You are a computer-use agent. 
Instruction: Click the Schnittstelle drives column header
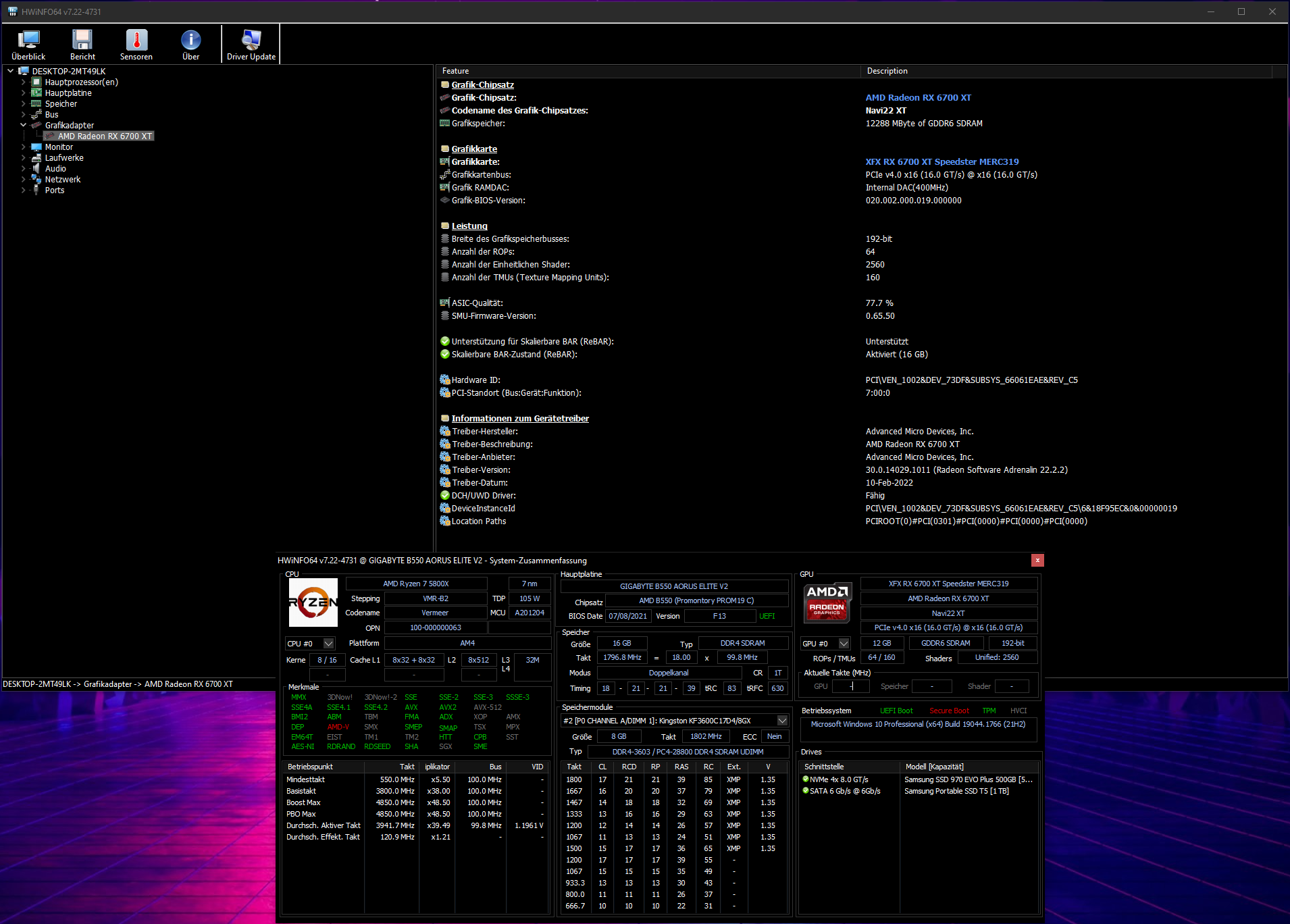coord(850,767)
